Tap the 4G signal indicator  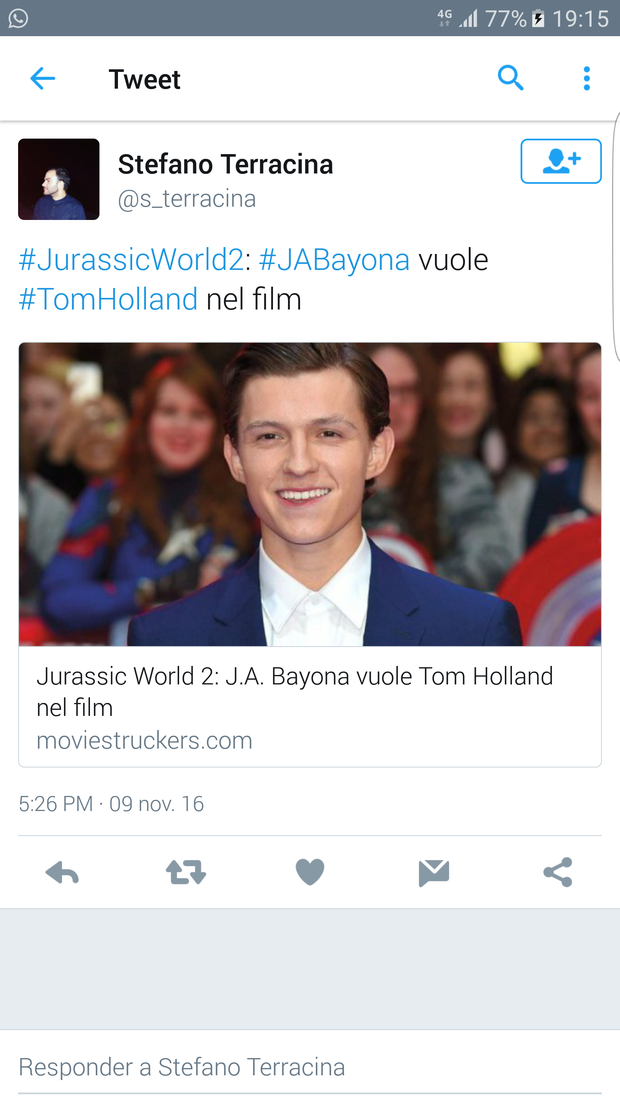(444, 18)
